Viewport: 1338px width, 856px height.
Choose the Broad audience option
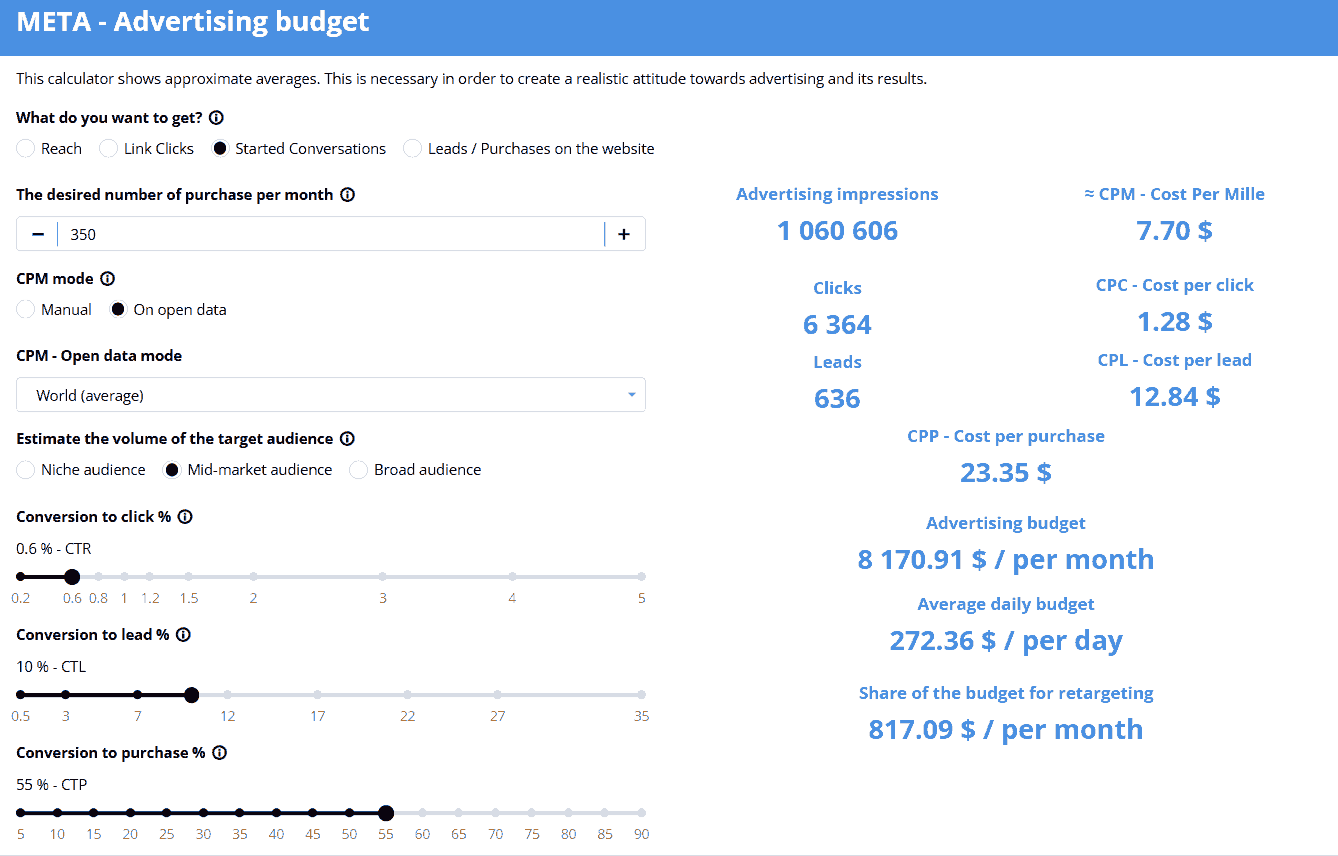(x=358, y=470)
